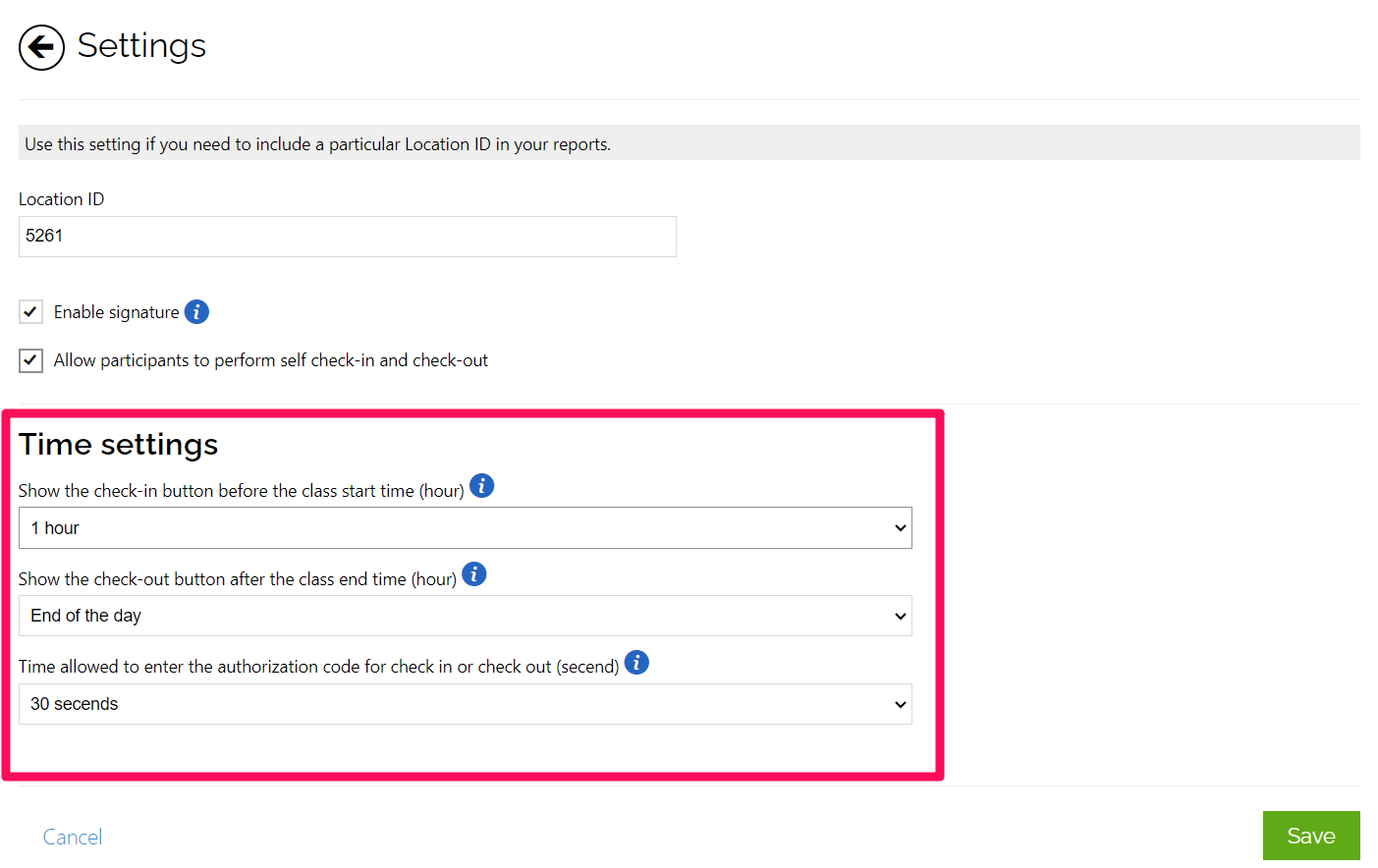1378x868 pixels.
Task: Show info for check-out button end time
Action: tap(474, 573)
